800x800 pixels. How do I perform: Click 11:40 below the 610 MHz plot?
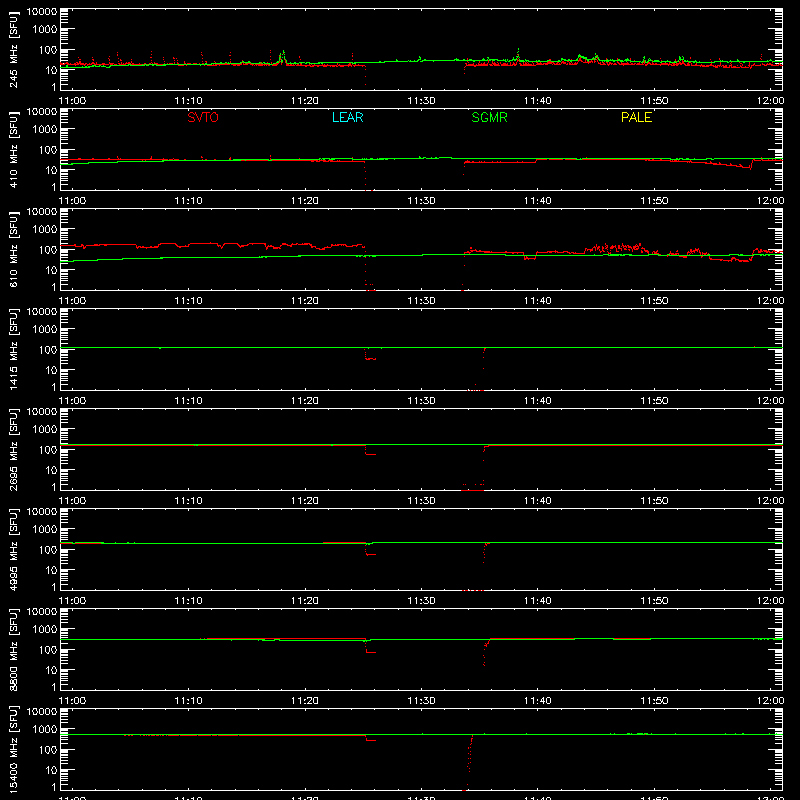538,301
